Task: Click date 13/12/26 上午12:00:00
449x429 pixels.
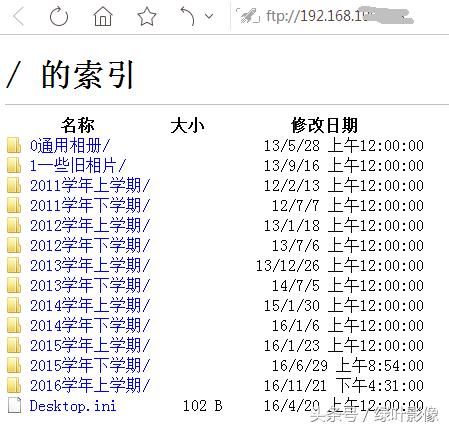Action: (x=340, y=266)
